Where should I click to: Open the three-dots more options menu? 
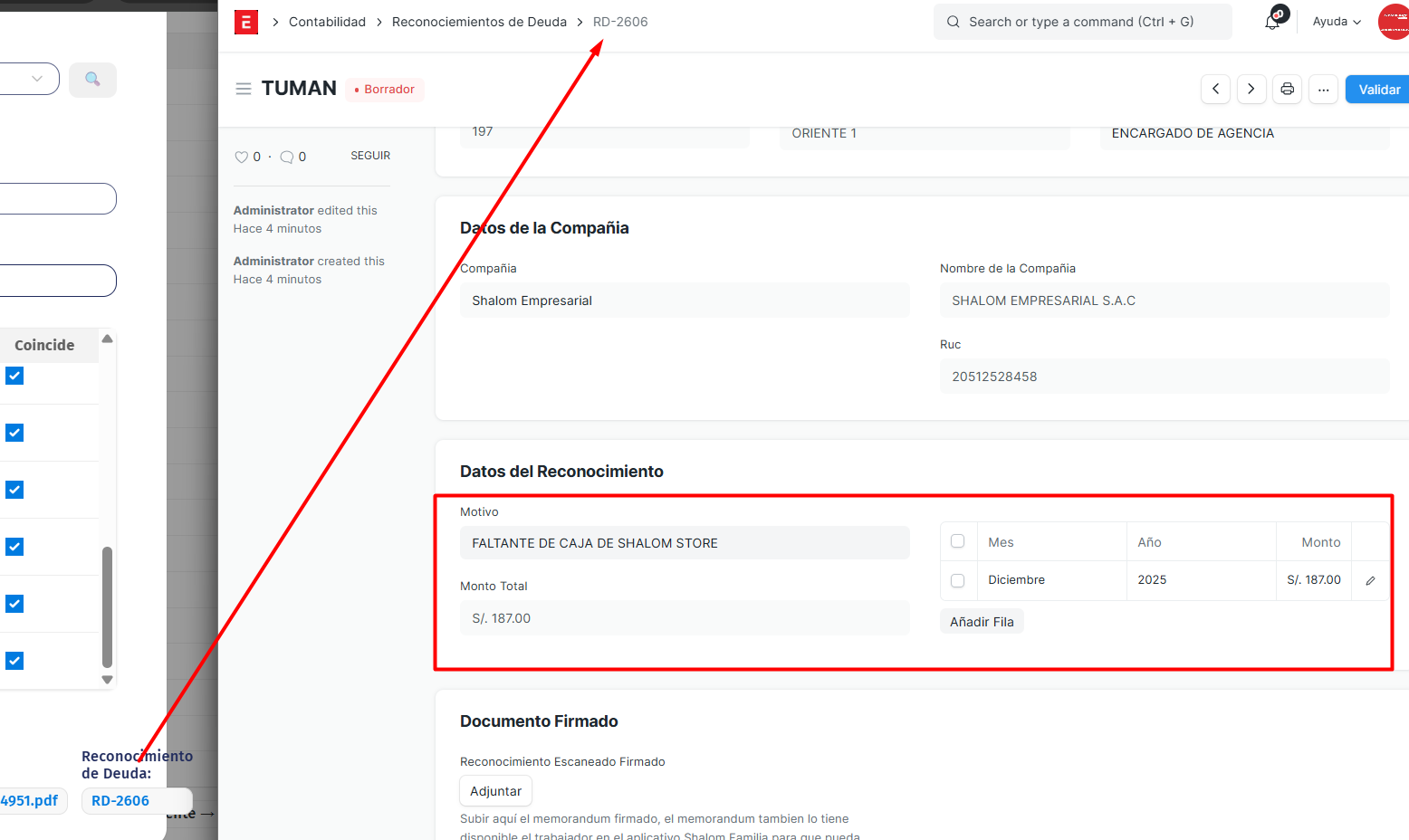1323,89
